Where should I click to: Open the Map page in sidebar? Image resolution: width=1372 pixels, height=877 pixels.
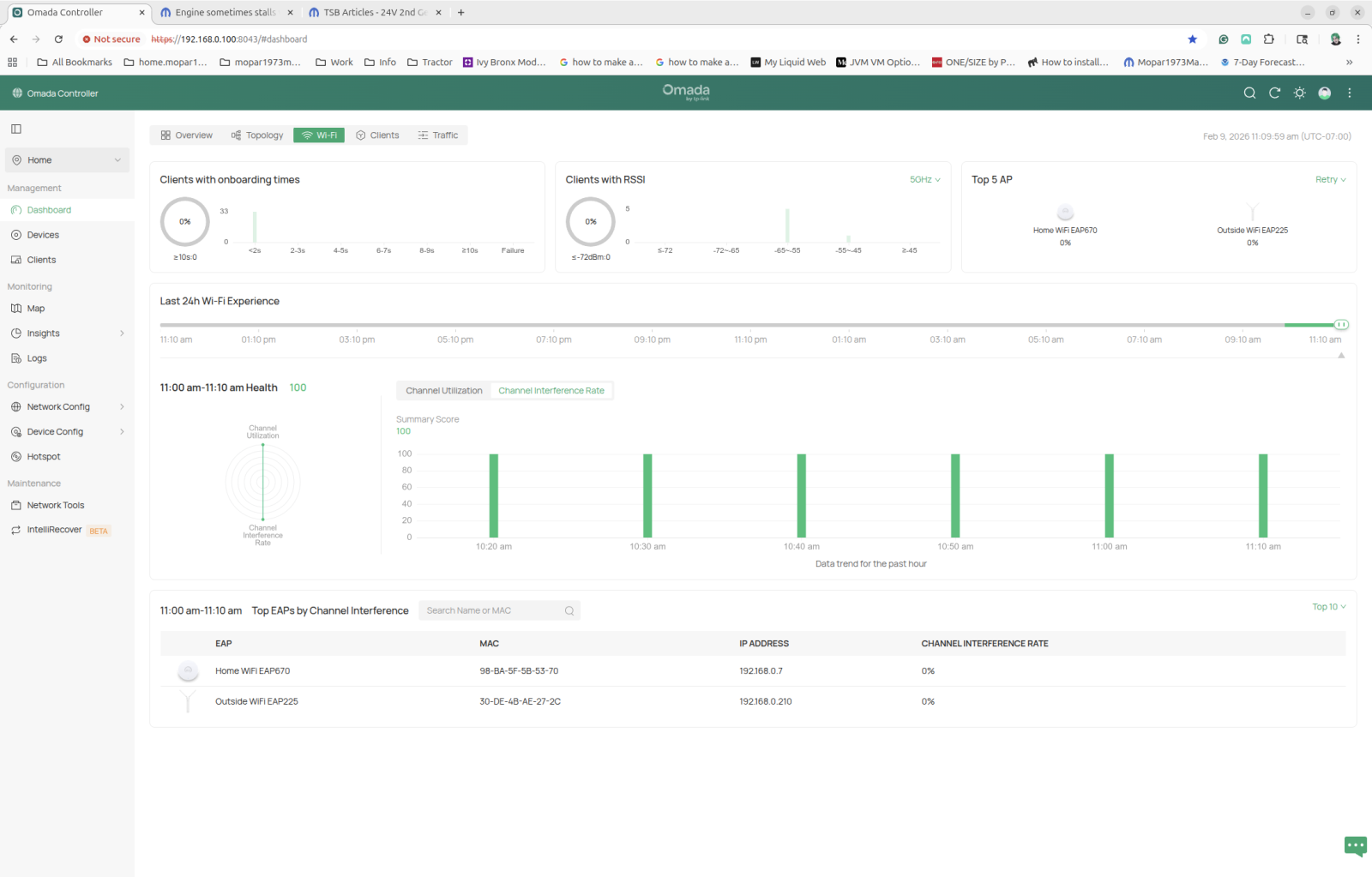click(x=36, y=309)
